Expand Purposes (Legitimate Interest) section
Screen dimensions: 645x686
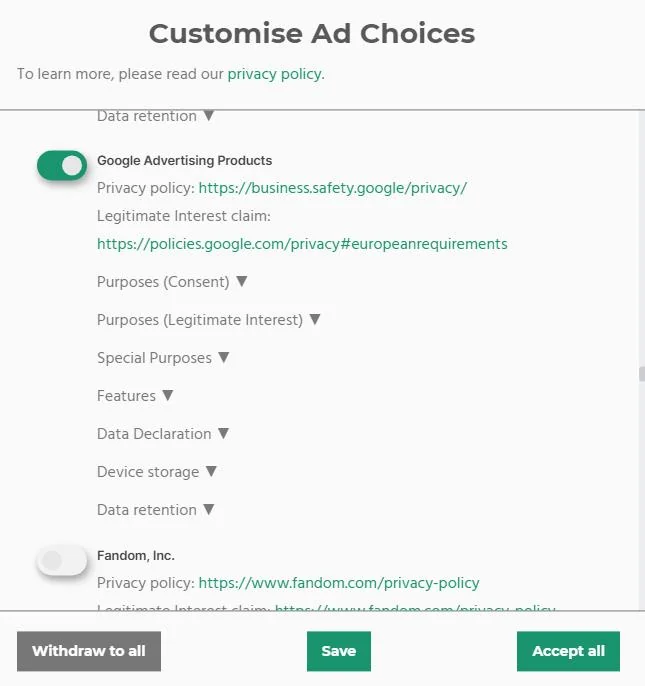click(208, 320)
